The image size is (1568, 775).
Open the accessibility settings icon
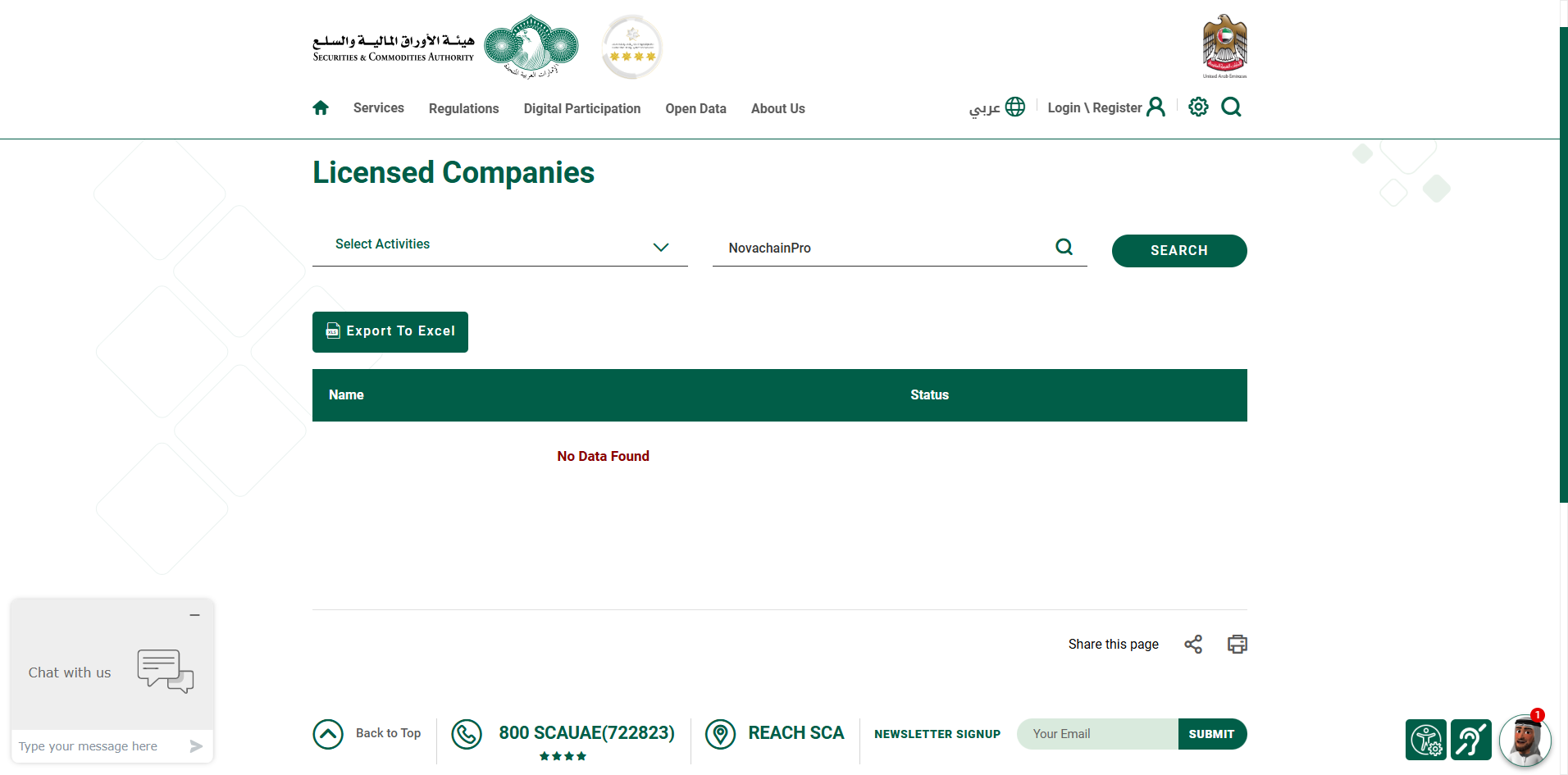point(1425,740)
